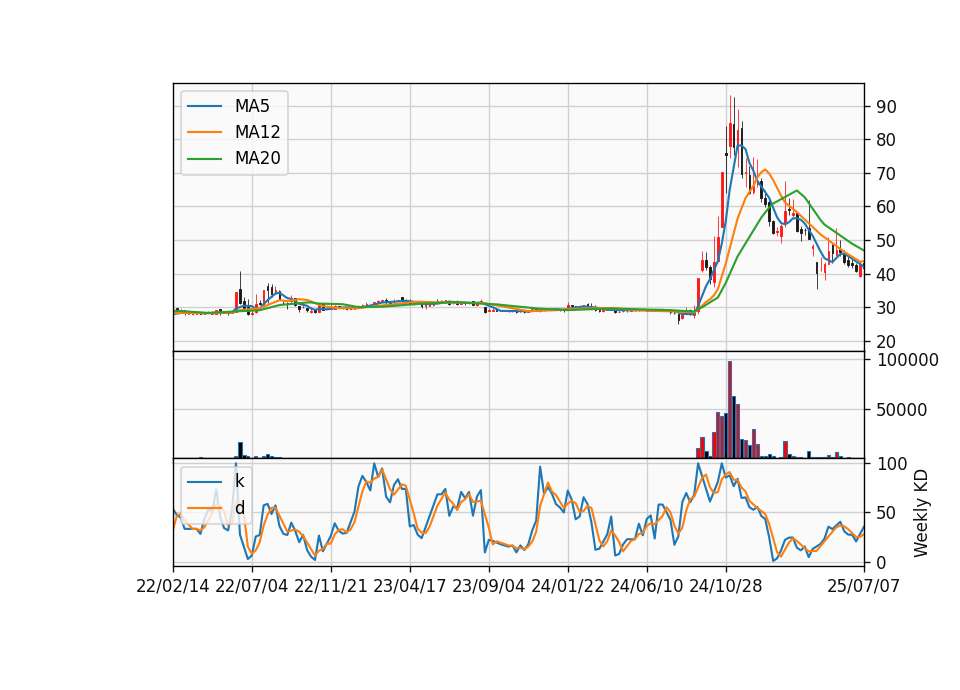Click the 24/01/22 date tick label
The height and width of the screenshot is (690, 960).
(x=568, y=586)
